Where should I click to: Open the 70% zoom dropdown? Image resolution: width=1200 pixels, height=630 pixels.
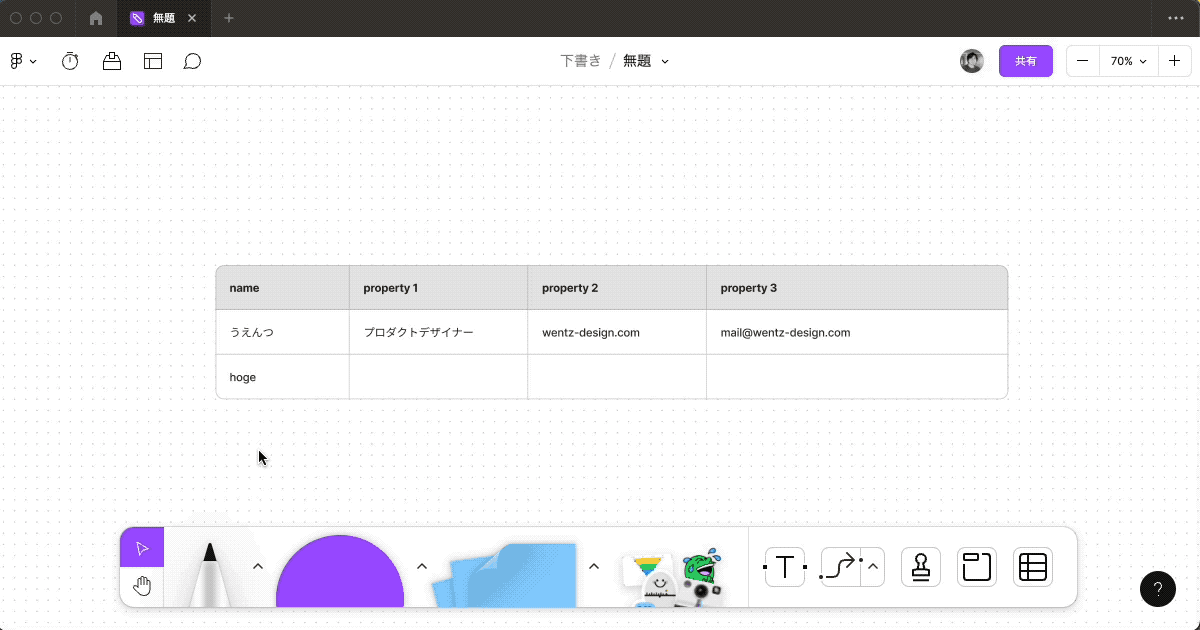tap(1129, 61)
